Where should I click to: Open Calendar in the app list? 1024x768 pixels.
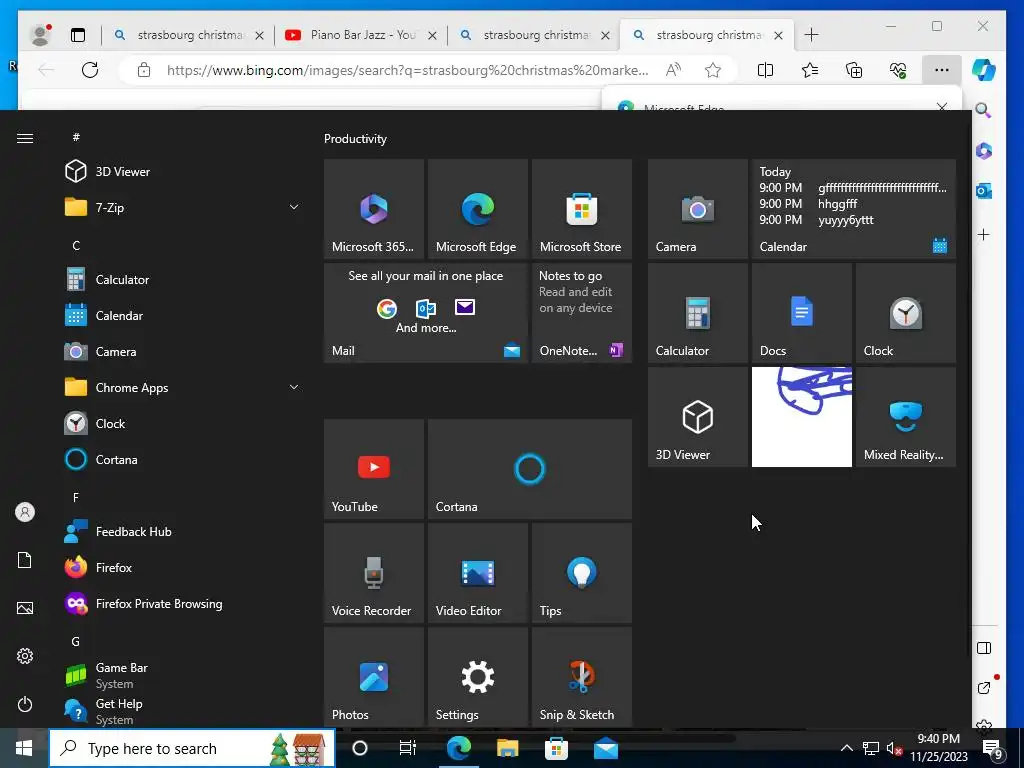pyautogui.click(x=182, y=315)
